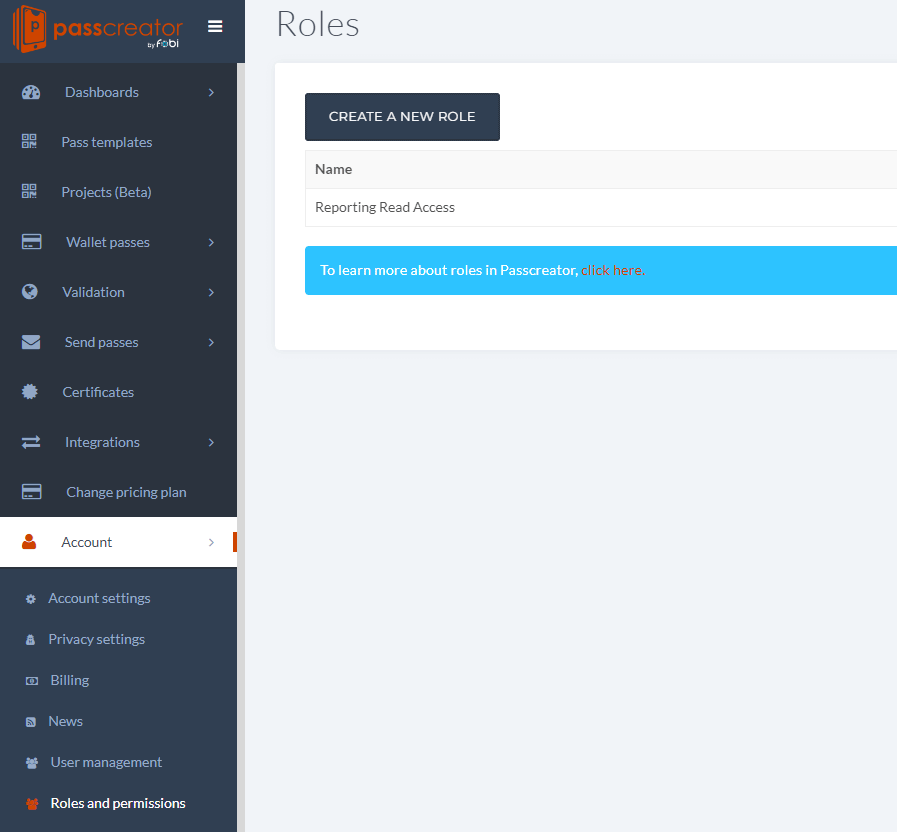Expand the Send passes chevron

point(211,342)
